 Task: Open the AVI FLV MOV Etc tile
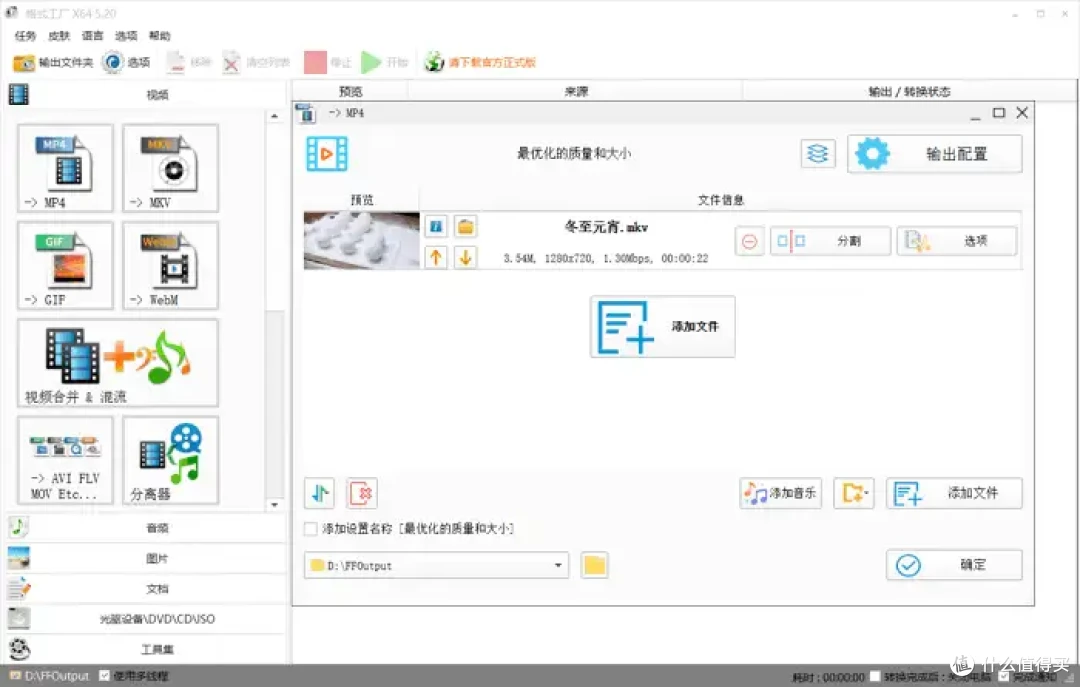pyautogui.click(x=65, y=460)
